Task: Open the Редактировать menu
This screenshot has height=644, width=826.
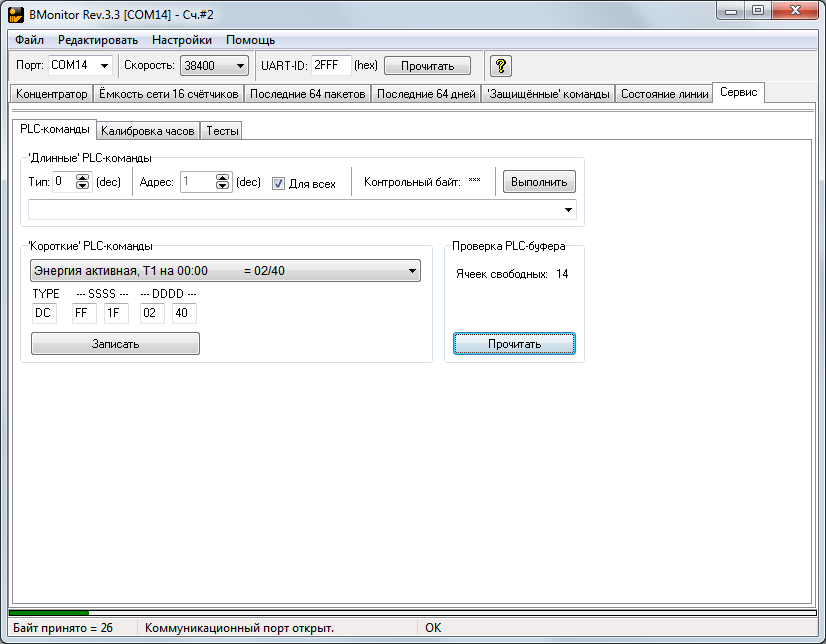Action: 98,40
